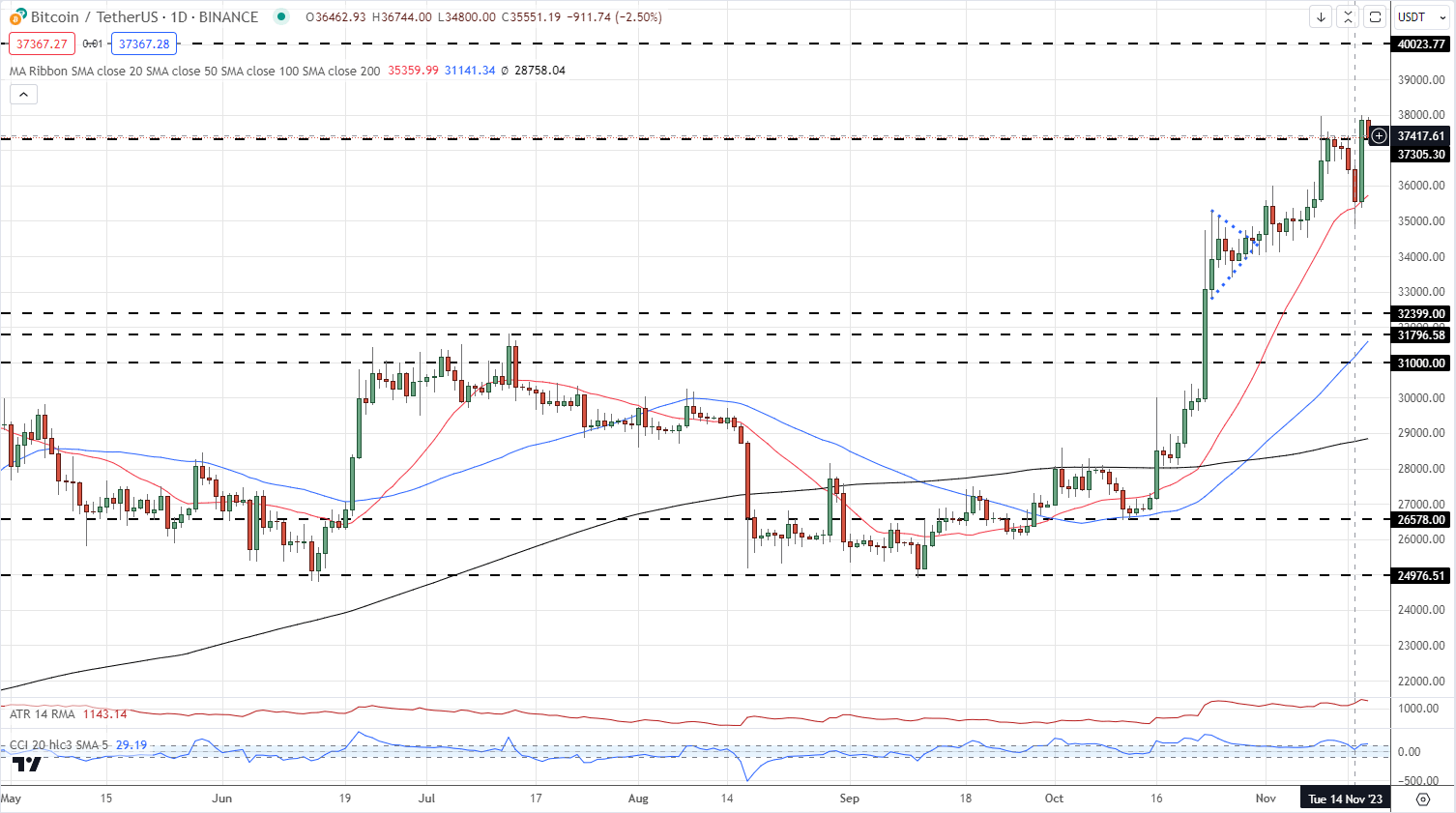The height and width of the screenshot is (813, 1456).
Task: Collapse the indicator legend with the chevron
Action: pyautogui.click(x=23, y=94)
